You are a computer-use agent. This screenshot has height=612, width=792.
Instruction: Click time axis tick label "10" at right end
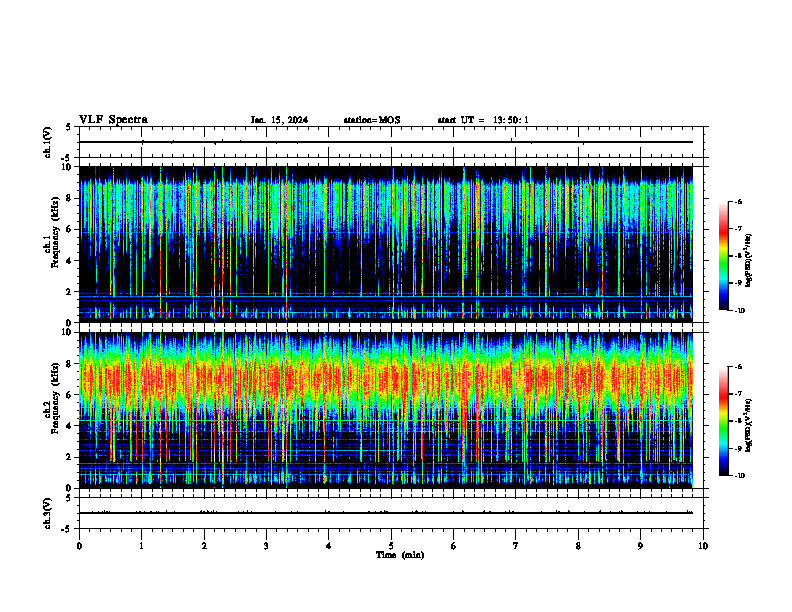(703, 546)
